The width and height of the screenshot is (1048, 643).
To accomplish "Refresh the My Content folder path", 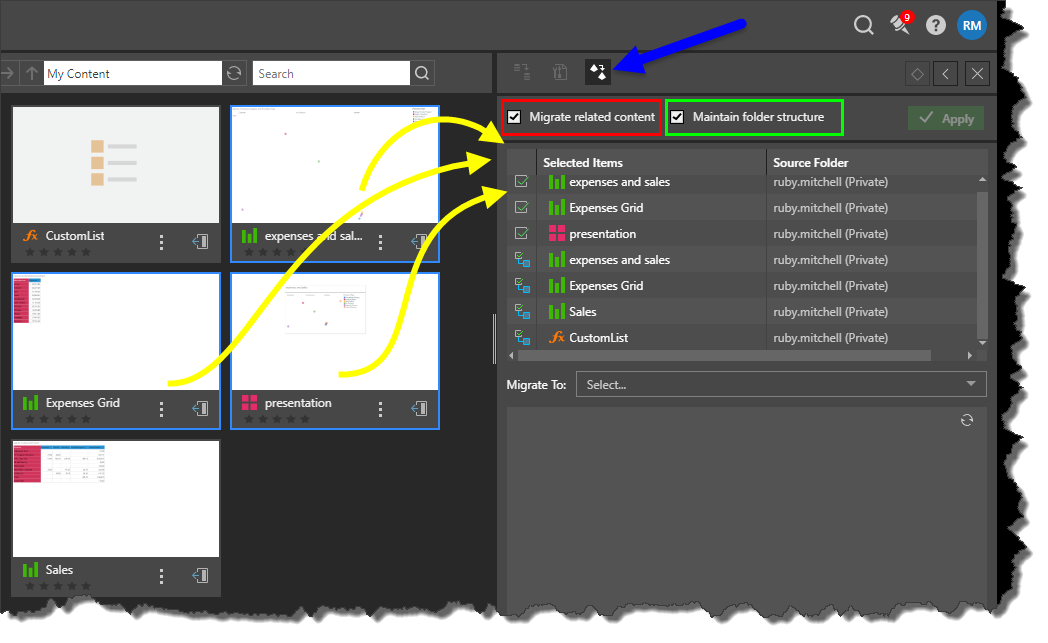I will pyautogui.click(x=234, y=73).
